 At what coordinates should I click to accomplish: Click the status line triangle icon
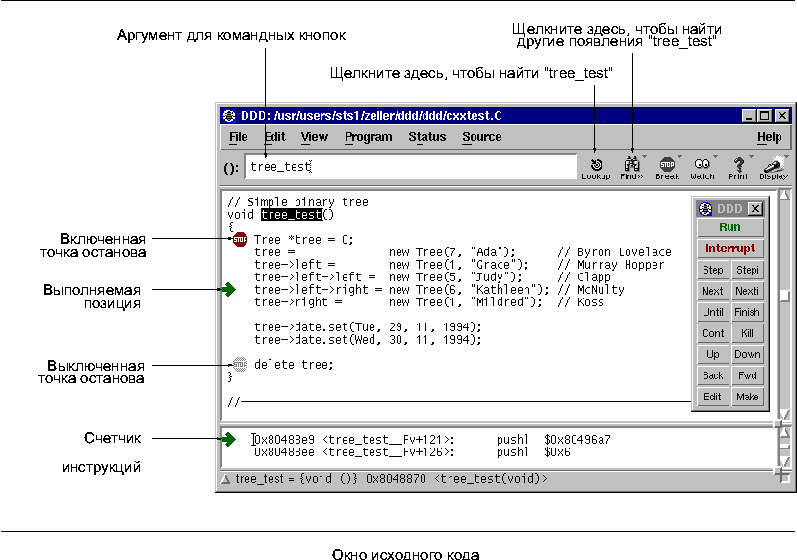pos(225,479)
